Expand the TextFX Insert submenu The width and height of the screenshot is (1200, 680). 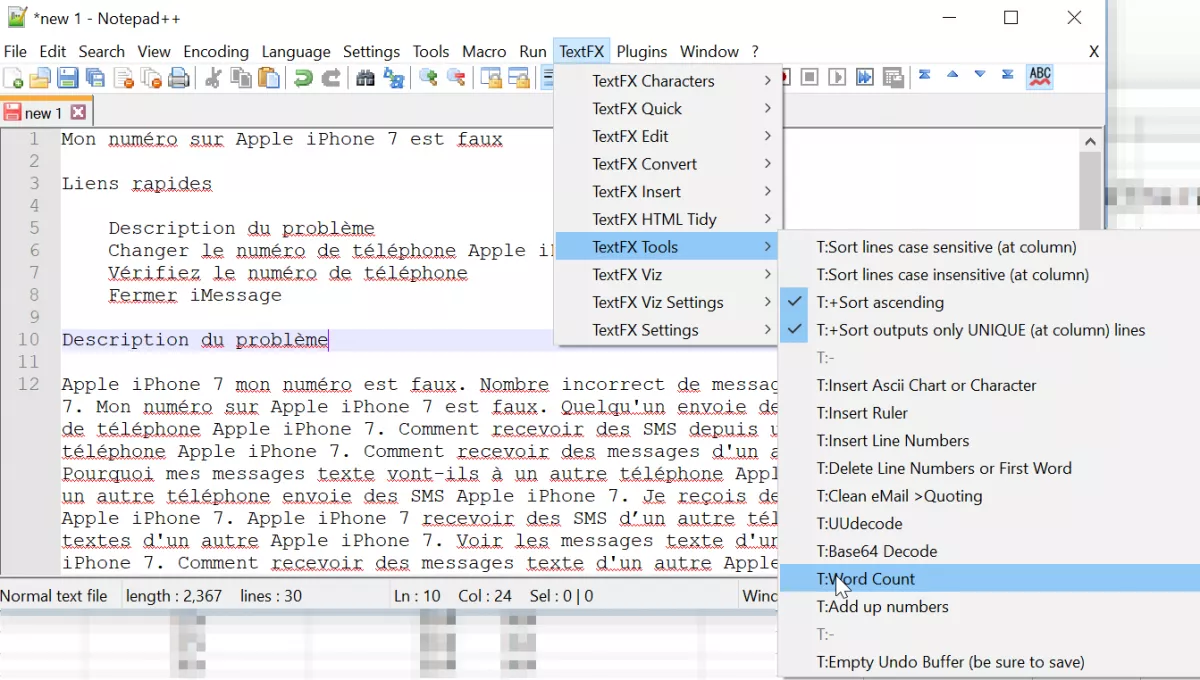click(667, 192)
